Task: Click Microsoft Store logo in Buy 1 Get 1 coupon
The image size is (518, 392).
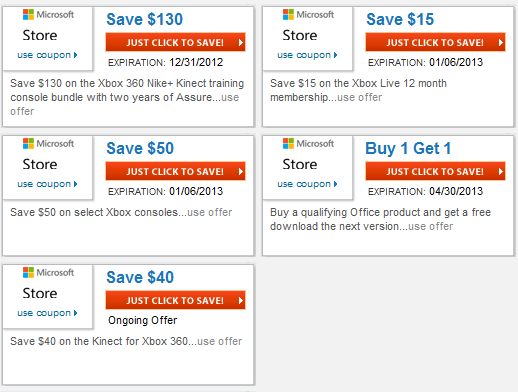Action: tap(308, 154)
